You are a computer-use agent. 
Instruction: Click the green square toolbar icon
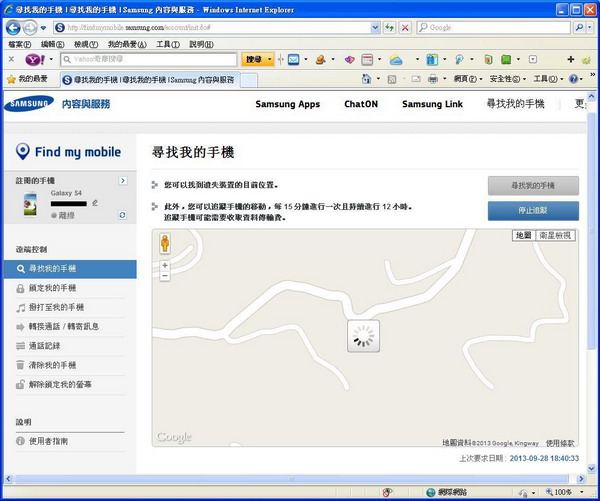point(506,59)
